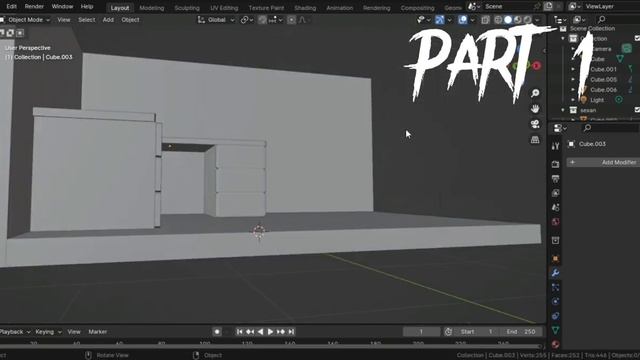Uncheck the Collection exclude checkbox

[x=637, y=38]
